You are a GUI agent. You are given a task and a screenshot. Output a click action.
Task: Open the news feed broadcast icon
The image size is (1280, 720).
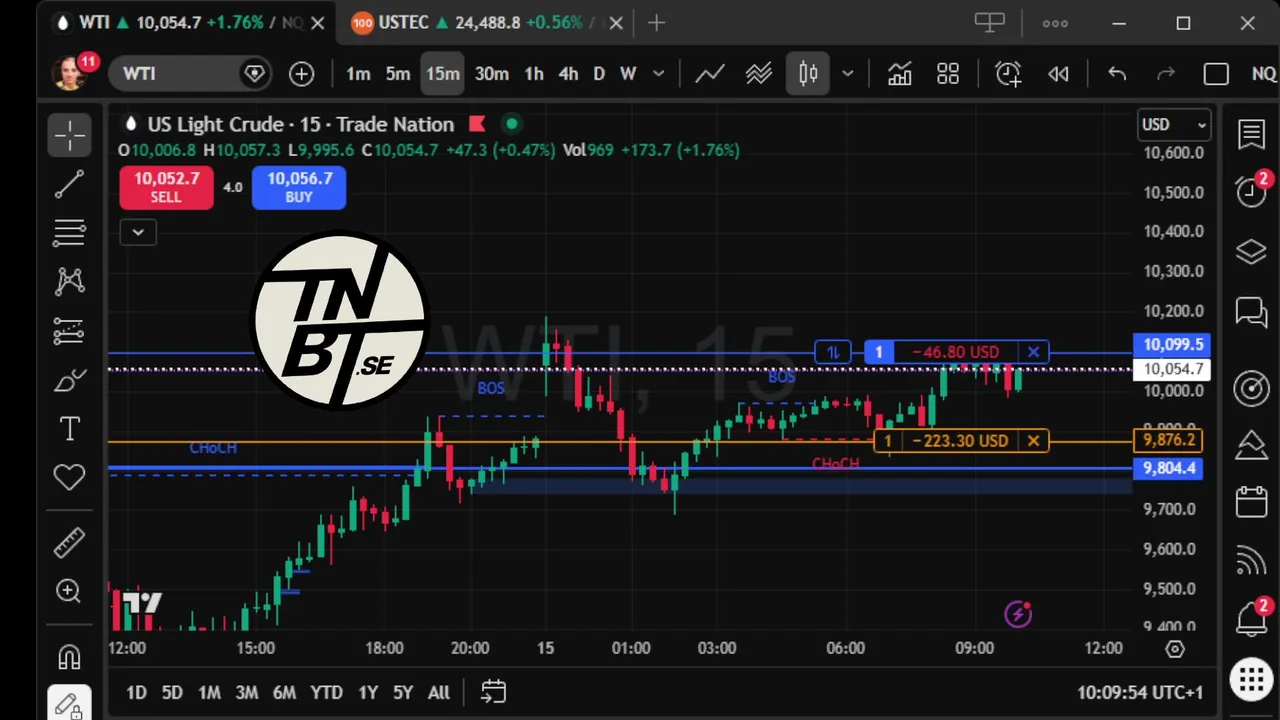1251,560
